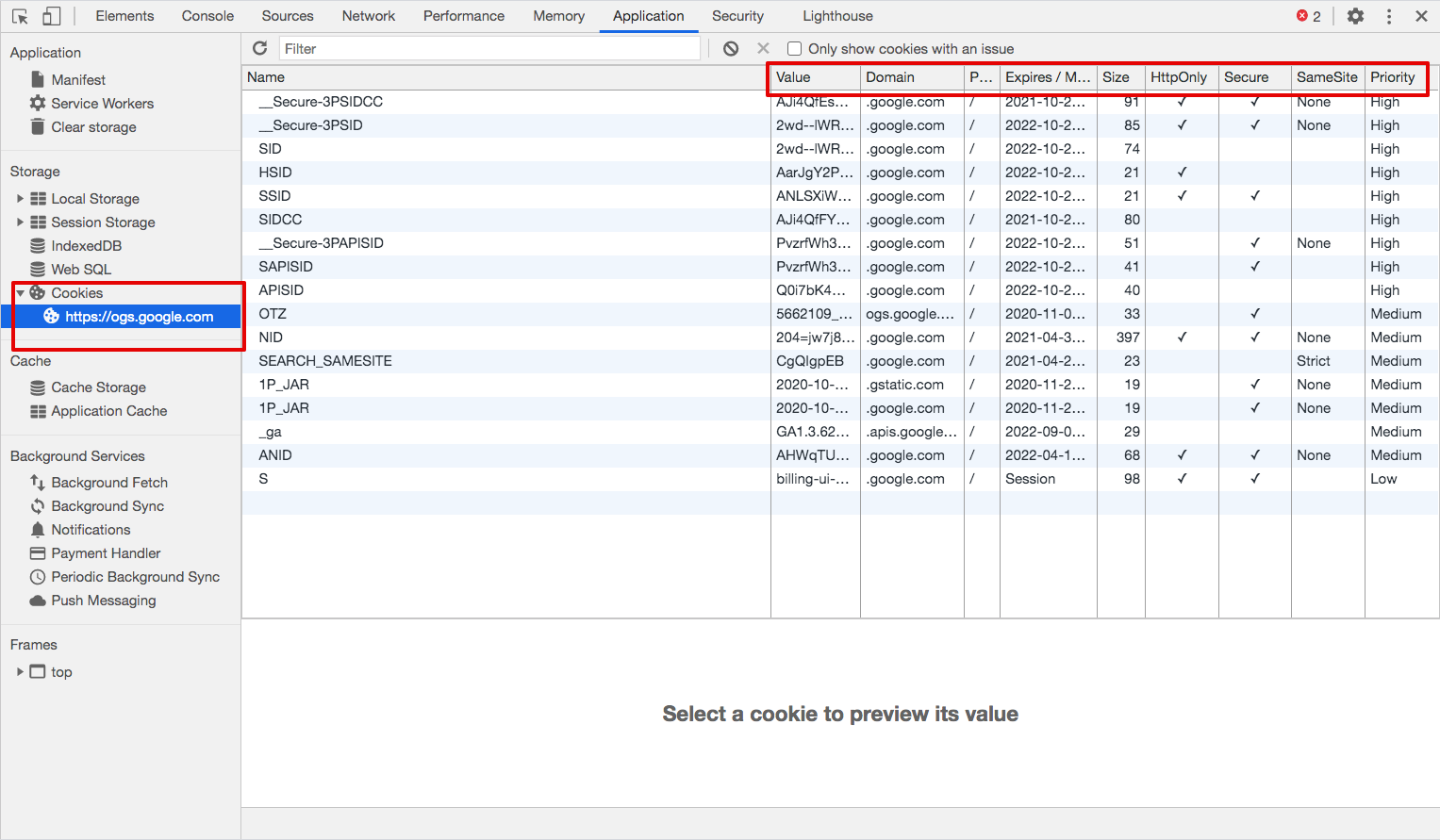Image resolution: width=1440 pixels, height=840 pixels.
Task: Sort cookies by Size column header
Action: click(x=1117, y=77)
